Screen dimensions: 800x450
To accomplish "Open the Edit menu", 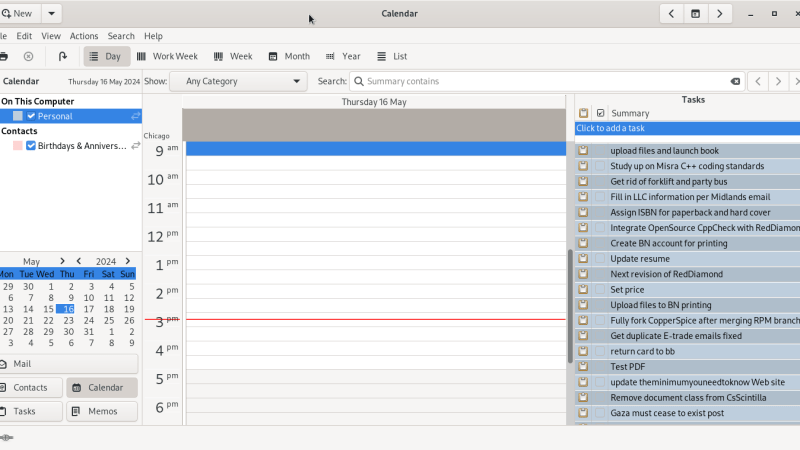I will coord(24,36).
